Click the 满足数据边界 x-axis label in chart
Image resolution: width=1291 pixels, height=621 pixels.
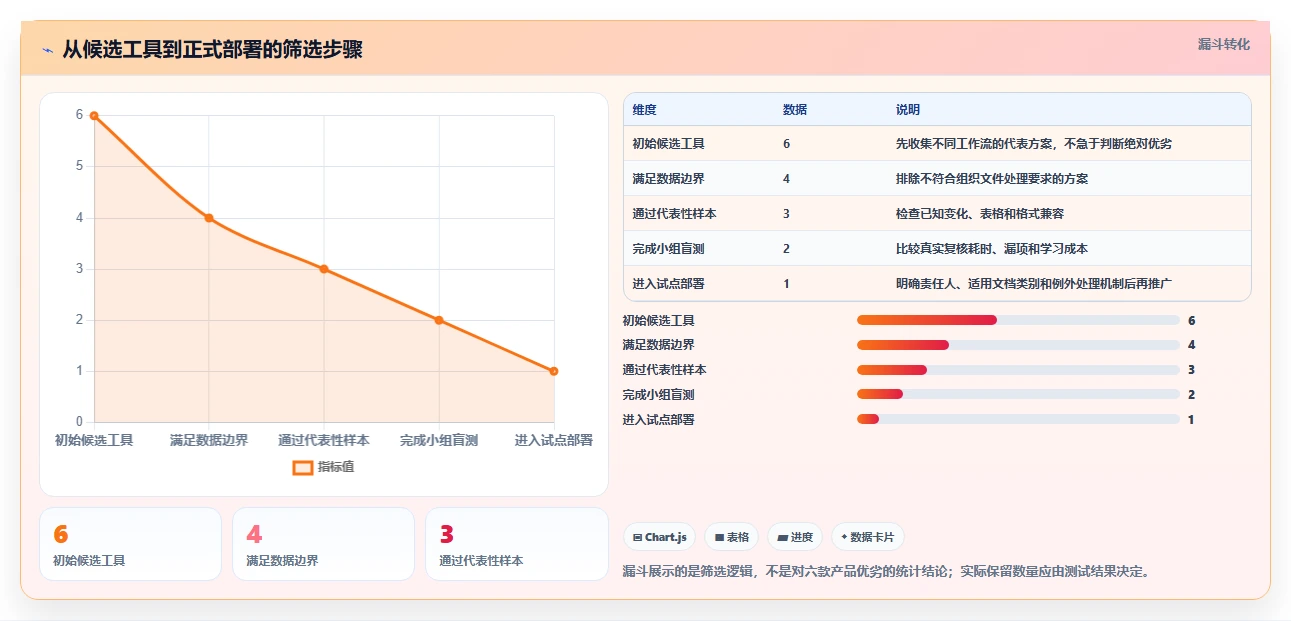pyautogui.click(x=209, y=440)
